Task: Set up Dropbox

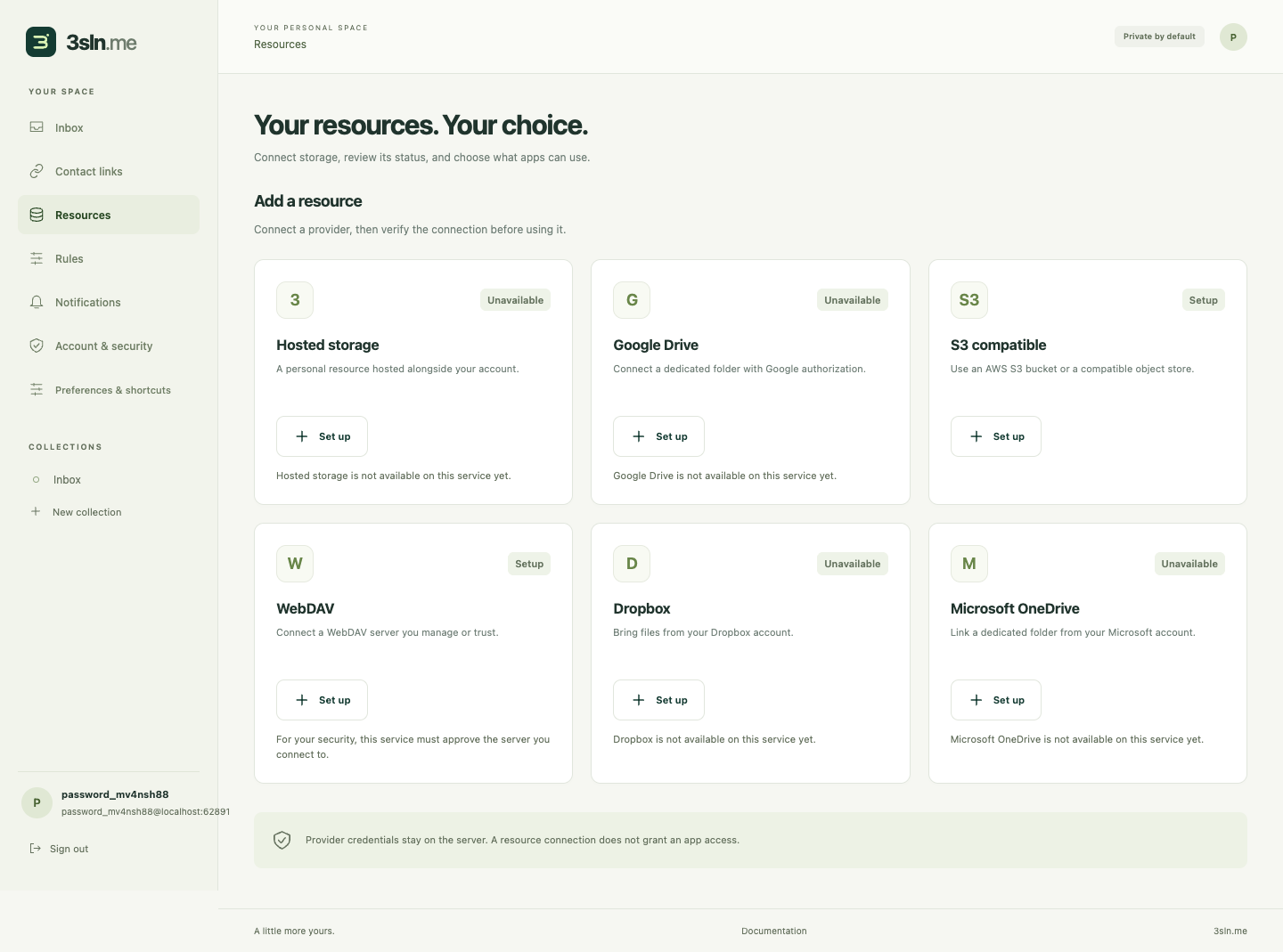Action: pos(658,700)
